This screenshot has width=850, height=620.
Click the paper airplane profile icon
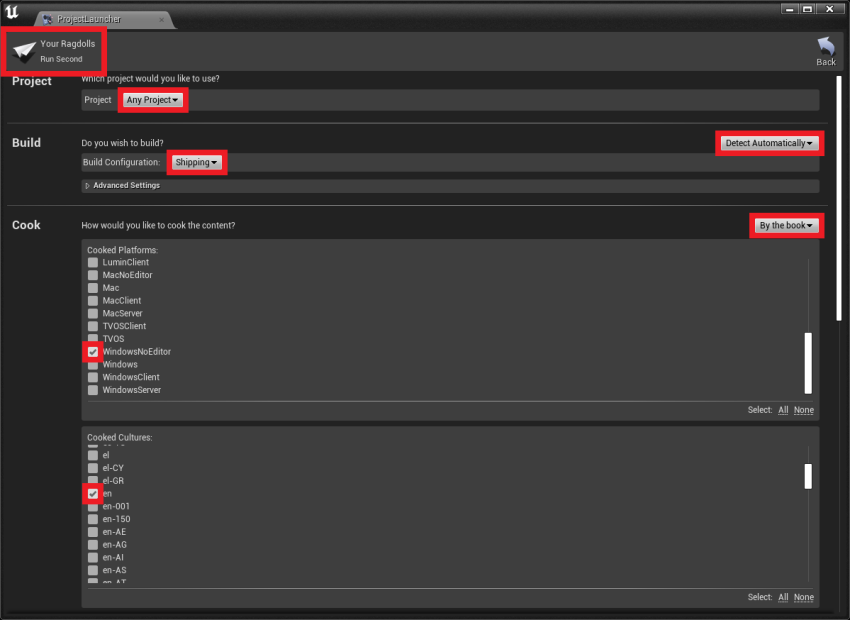pyautogui.click(x=24, y=51)
